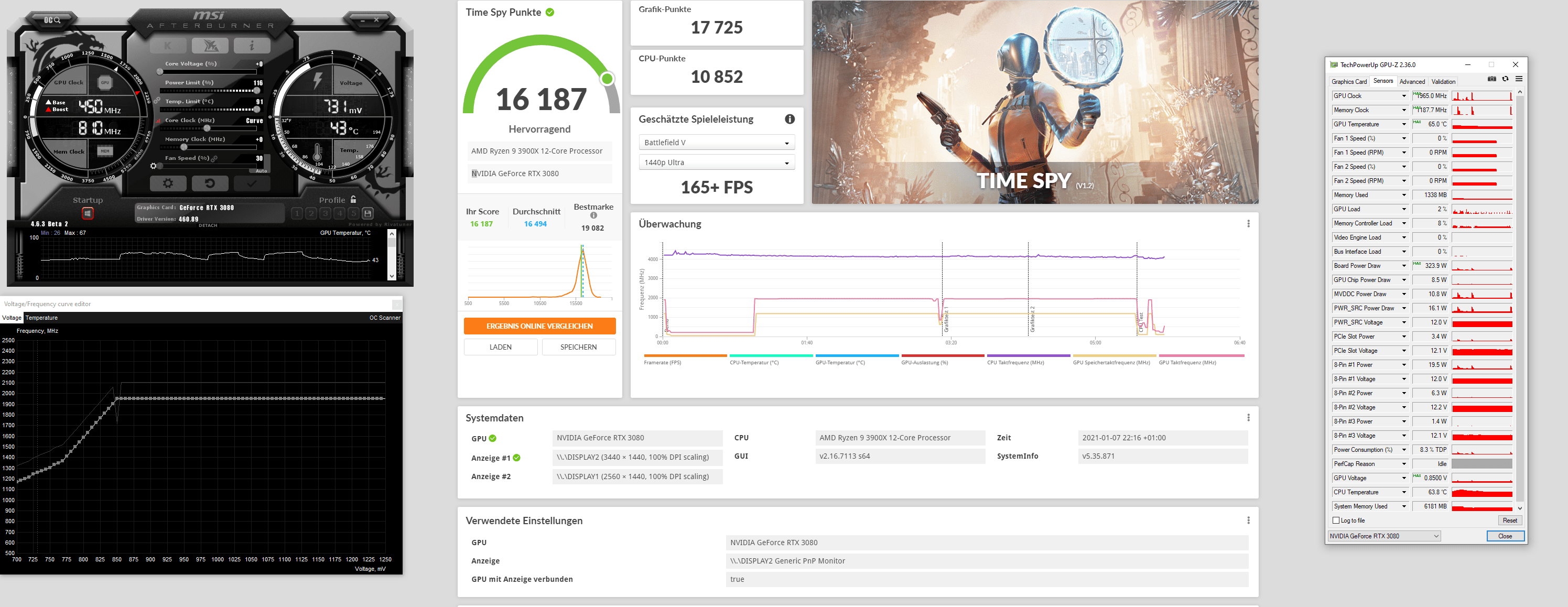Open the CPU Temperature sensor dropdown arrow

pos(1404,492)
